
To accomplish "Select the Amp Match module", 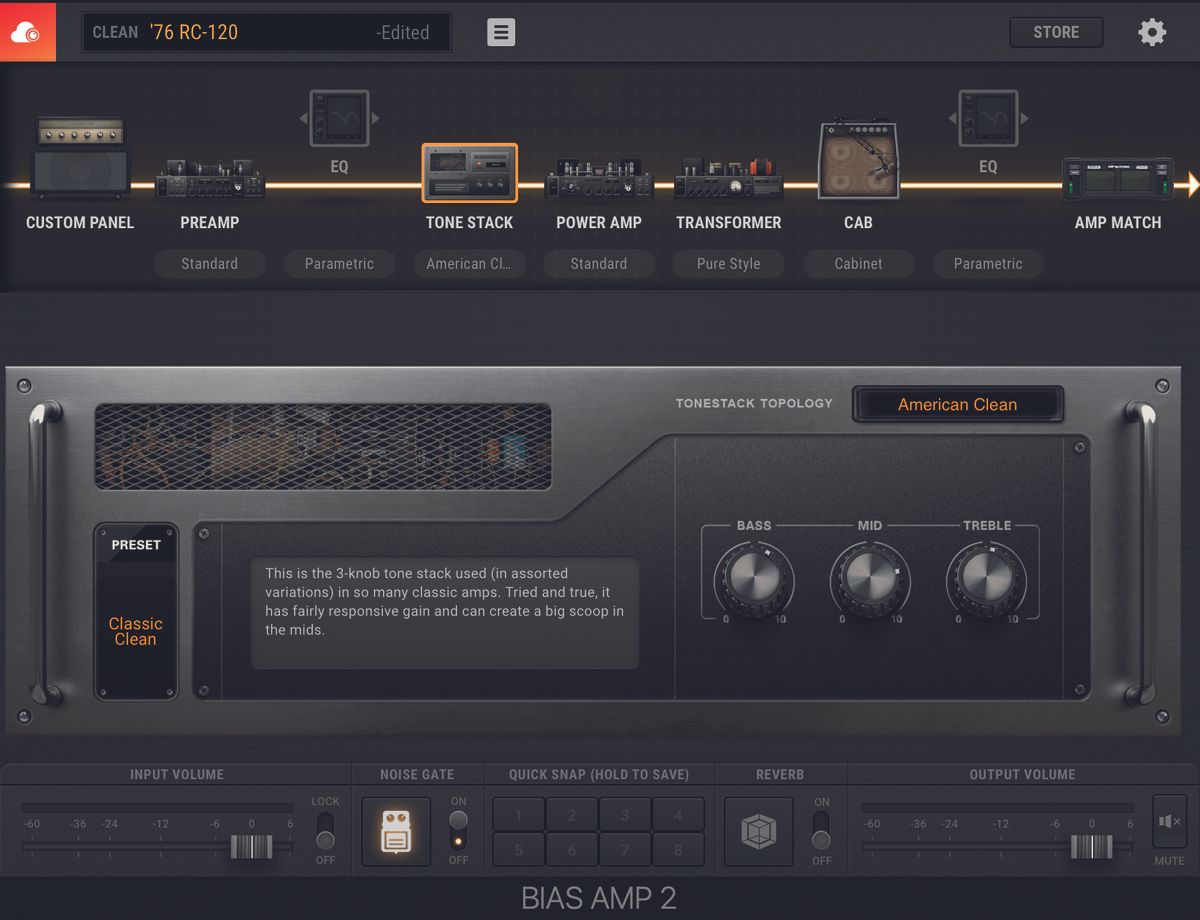I will 1117,180.
